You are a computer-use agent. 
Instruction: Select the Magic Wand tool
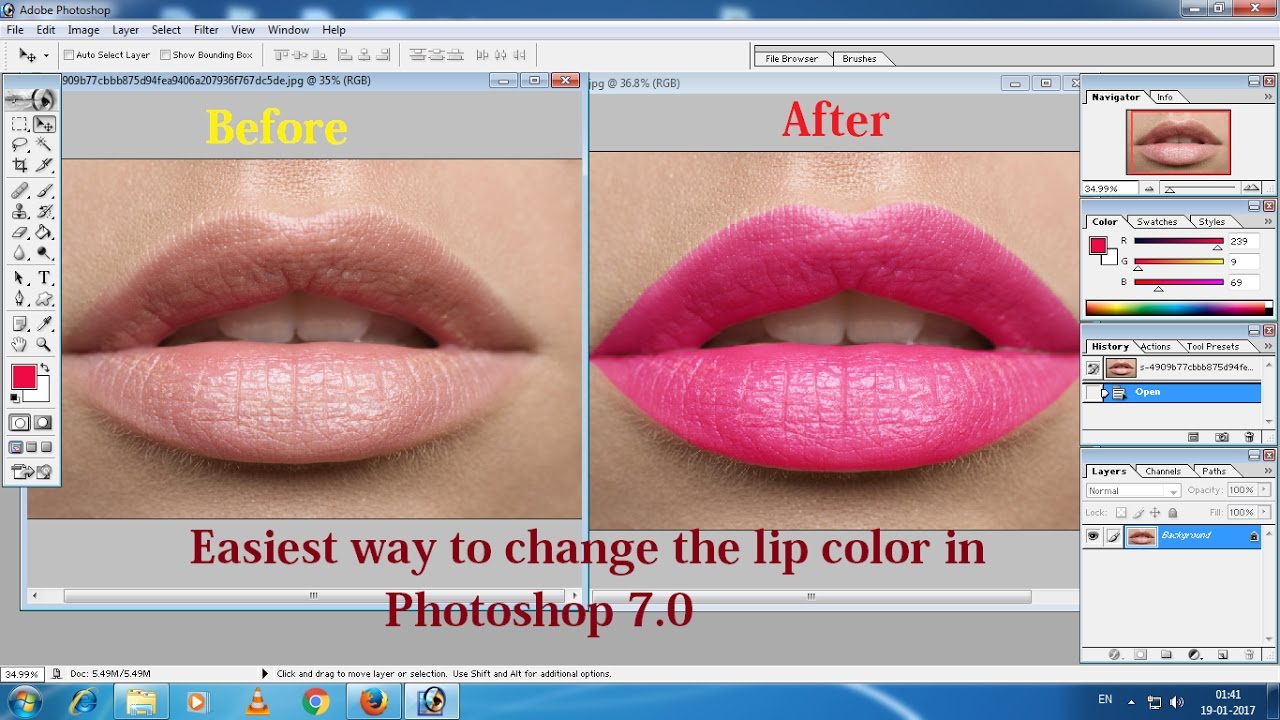tap(44, 145)
